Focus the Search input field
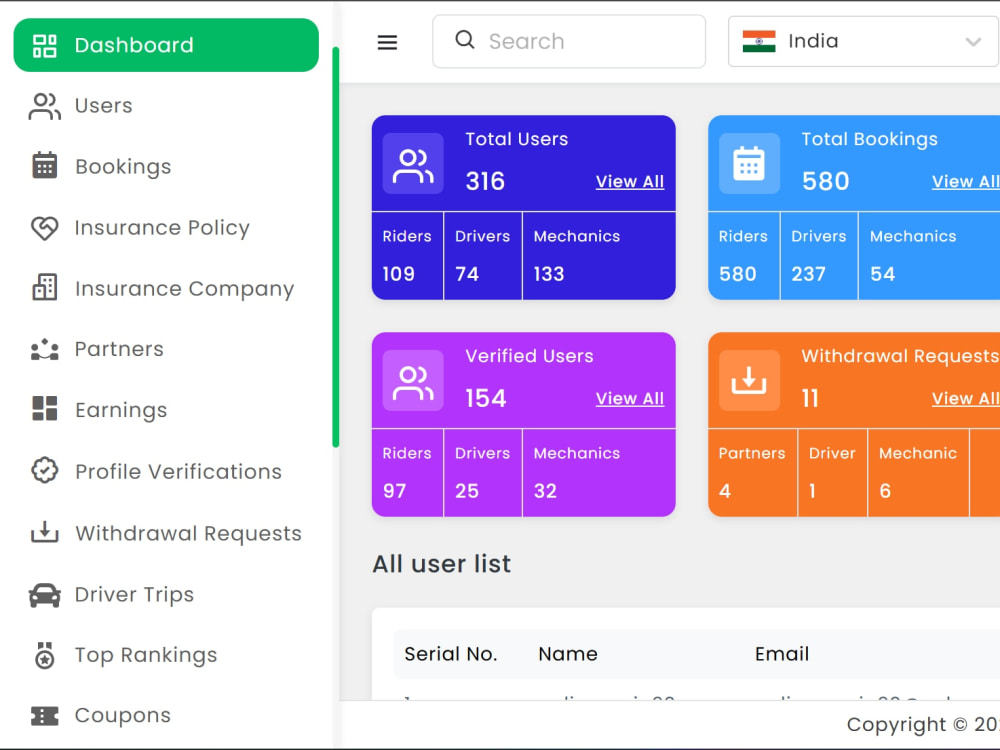 [x=569, y=41]
